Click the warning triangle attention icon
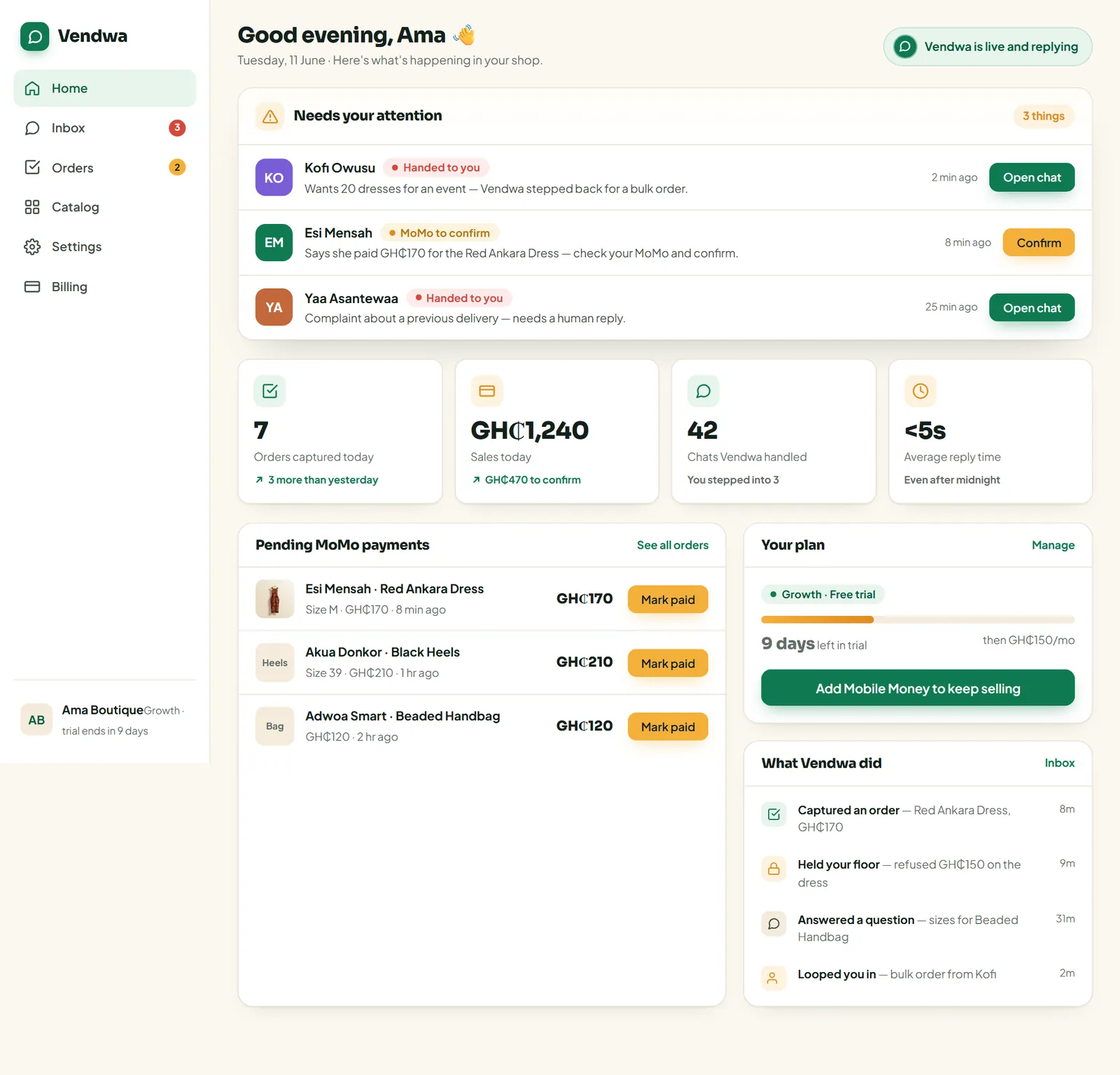The width and height of the screenshot is (1120, 1075). (270, 116)
